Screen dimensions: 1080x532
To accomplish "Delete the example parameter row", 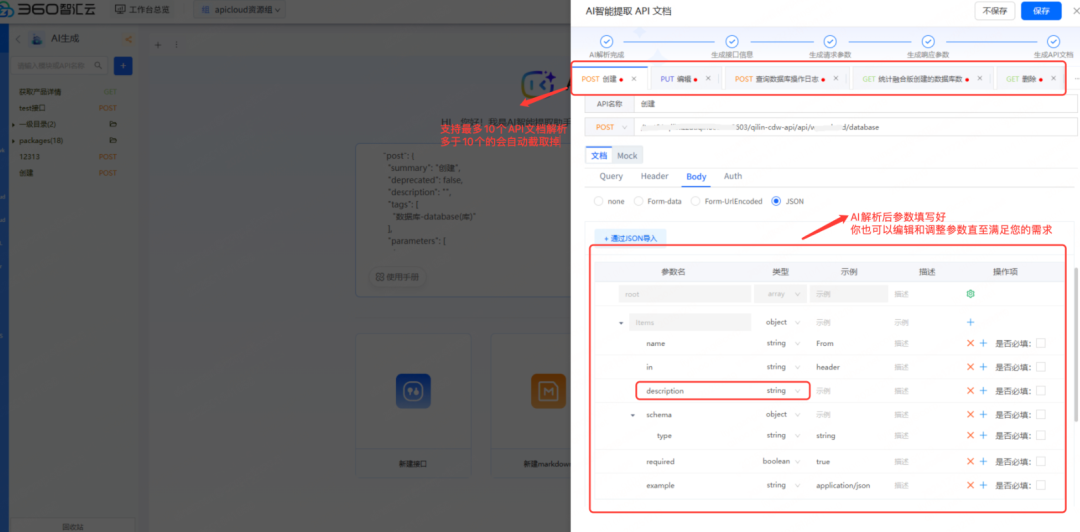I will coord(970,485).
